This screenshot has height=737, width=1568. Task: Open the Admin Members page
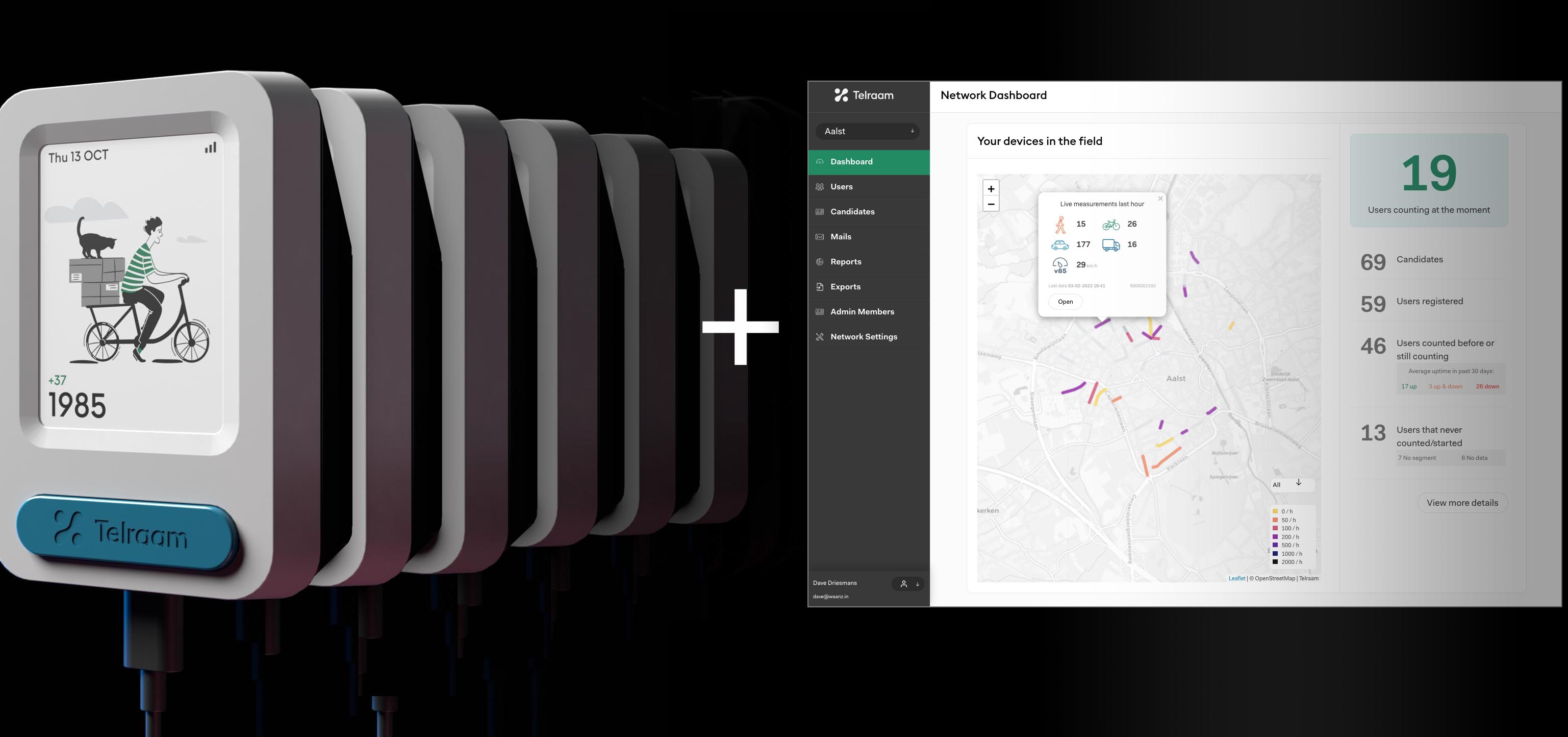tap(869, 312)
